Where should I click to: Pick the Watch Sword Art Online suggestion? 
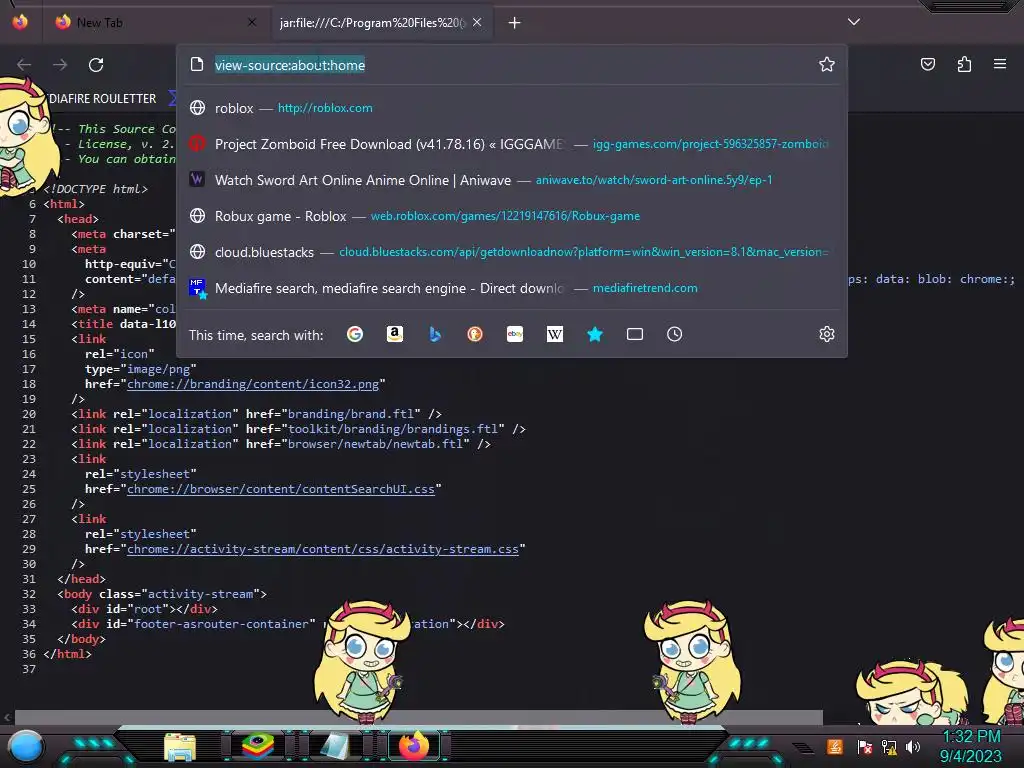click(x=512, y=180)
